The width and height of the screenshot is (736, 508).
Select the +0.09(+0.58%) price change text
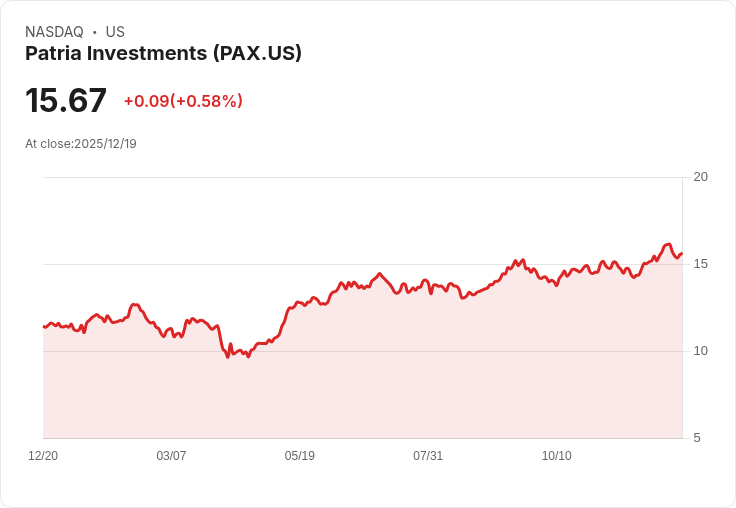[x=183, y=101]
